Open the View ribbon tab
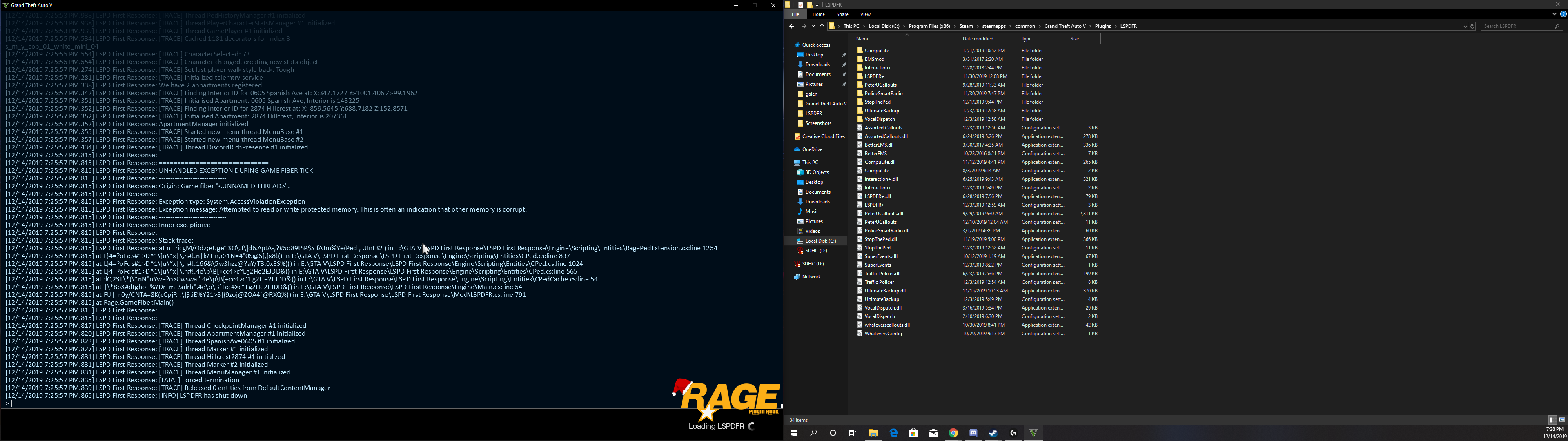Screen dimensions: 1568x441 point(865,14)
